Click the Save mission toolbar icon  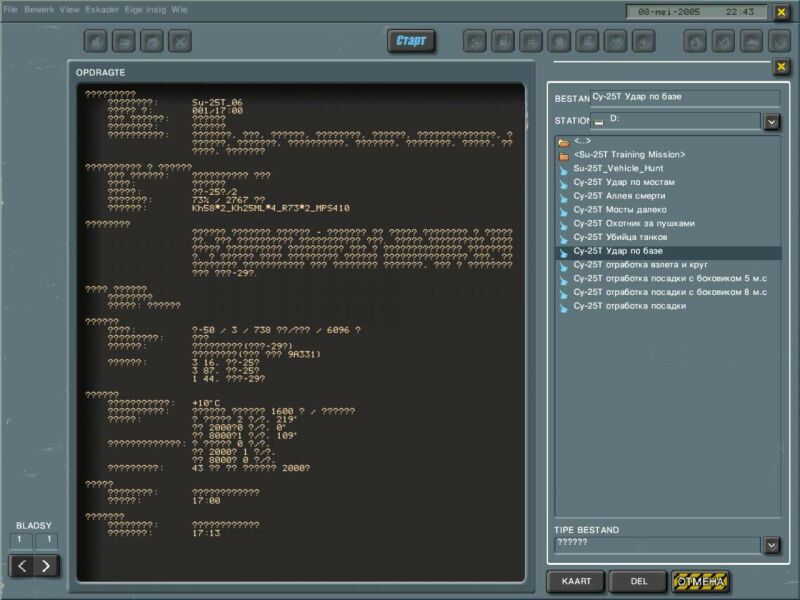(x=152, y=41)
